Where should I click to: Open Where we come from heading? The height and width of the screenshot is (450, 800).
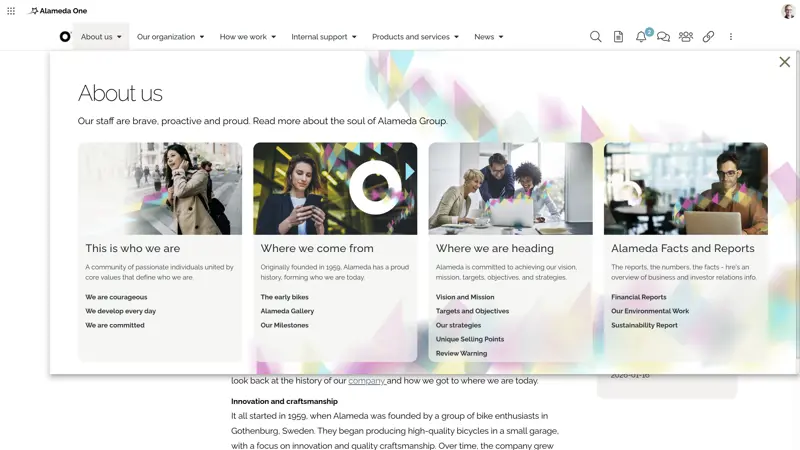[317, 248]
